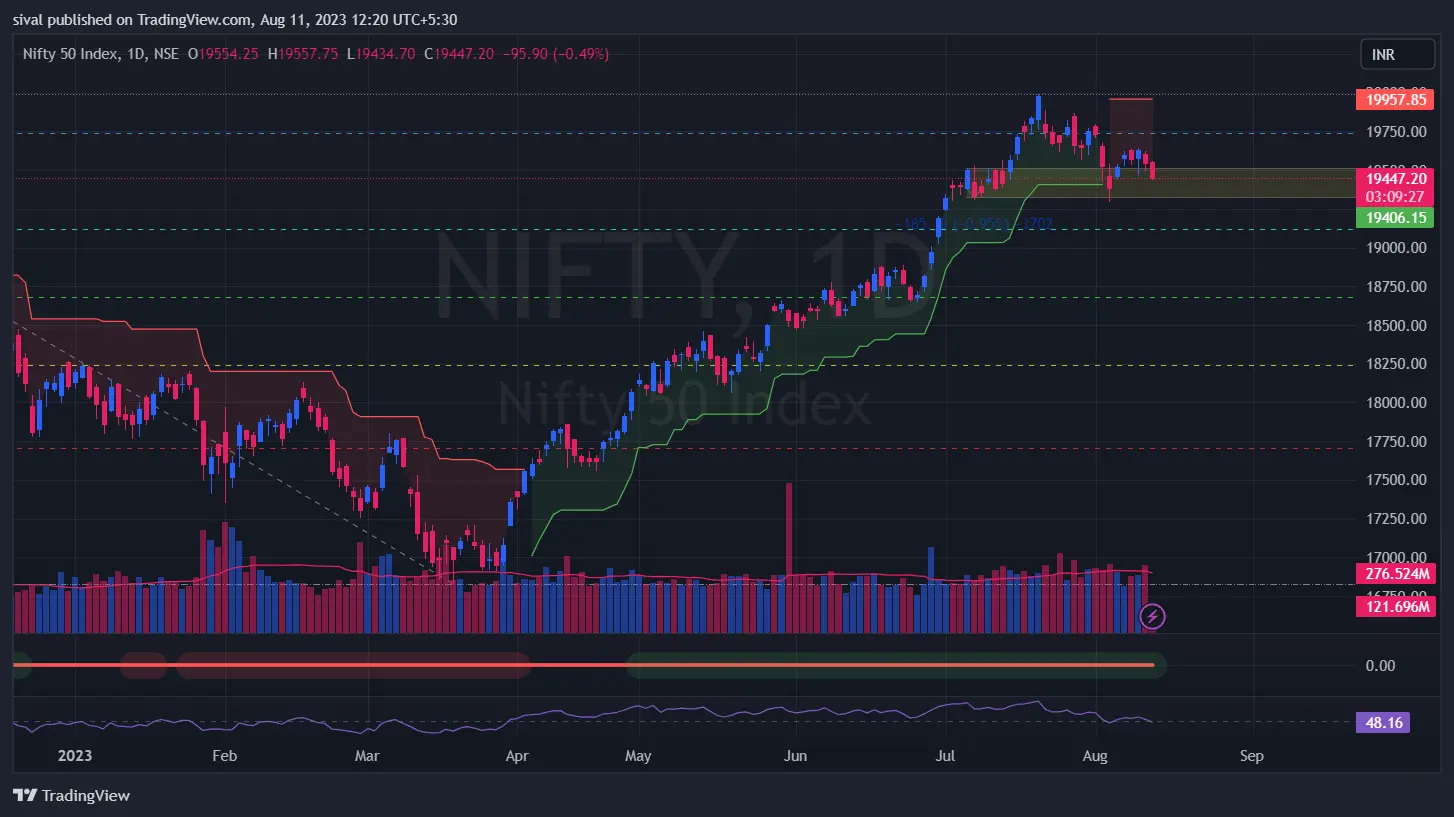Click the close value C19447.20 in legend
This screenshot has height=817, width=1454.
coord(459,54)
